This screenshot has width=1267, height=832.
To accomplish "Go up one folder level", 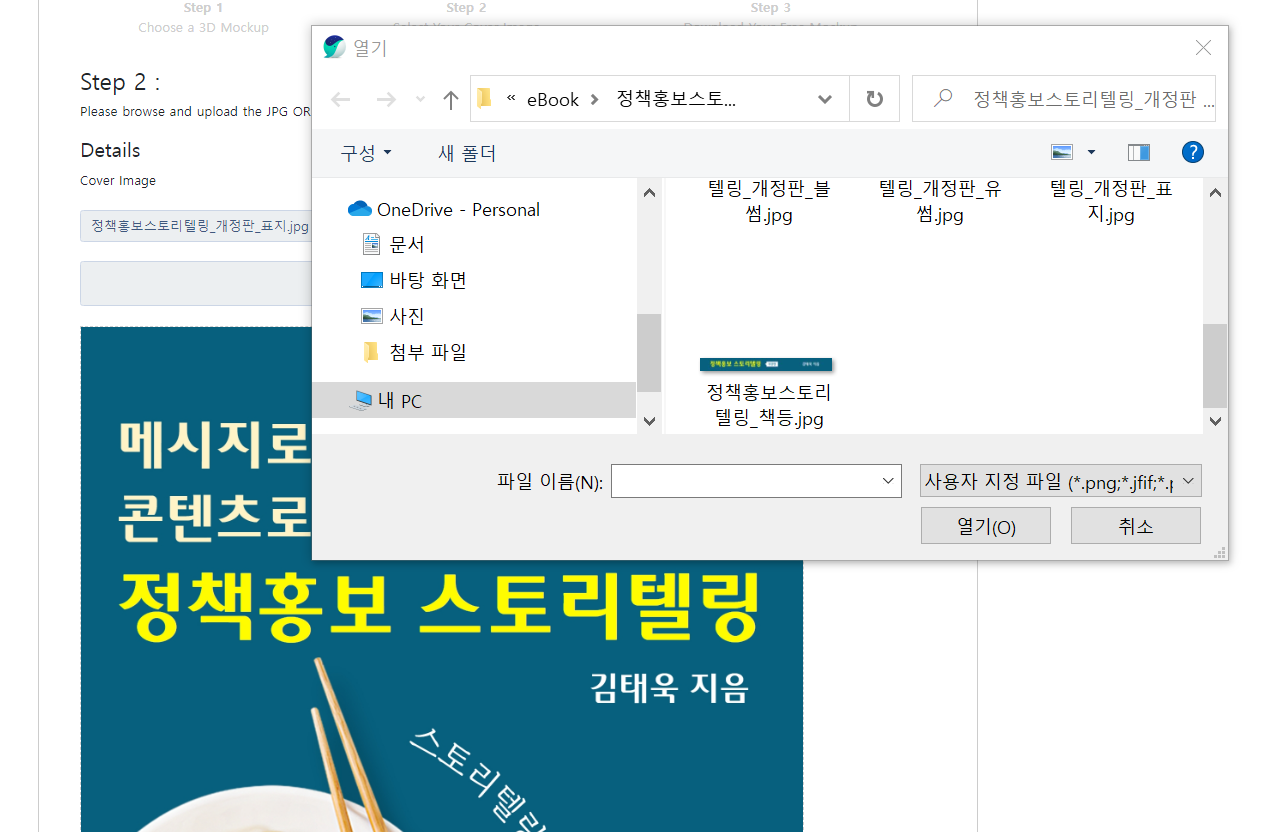I will [449, 98].
